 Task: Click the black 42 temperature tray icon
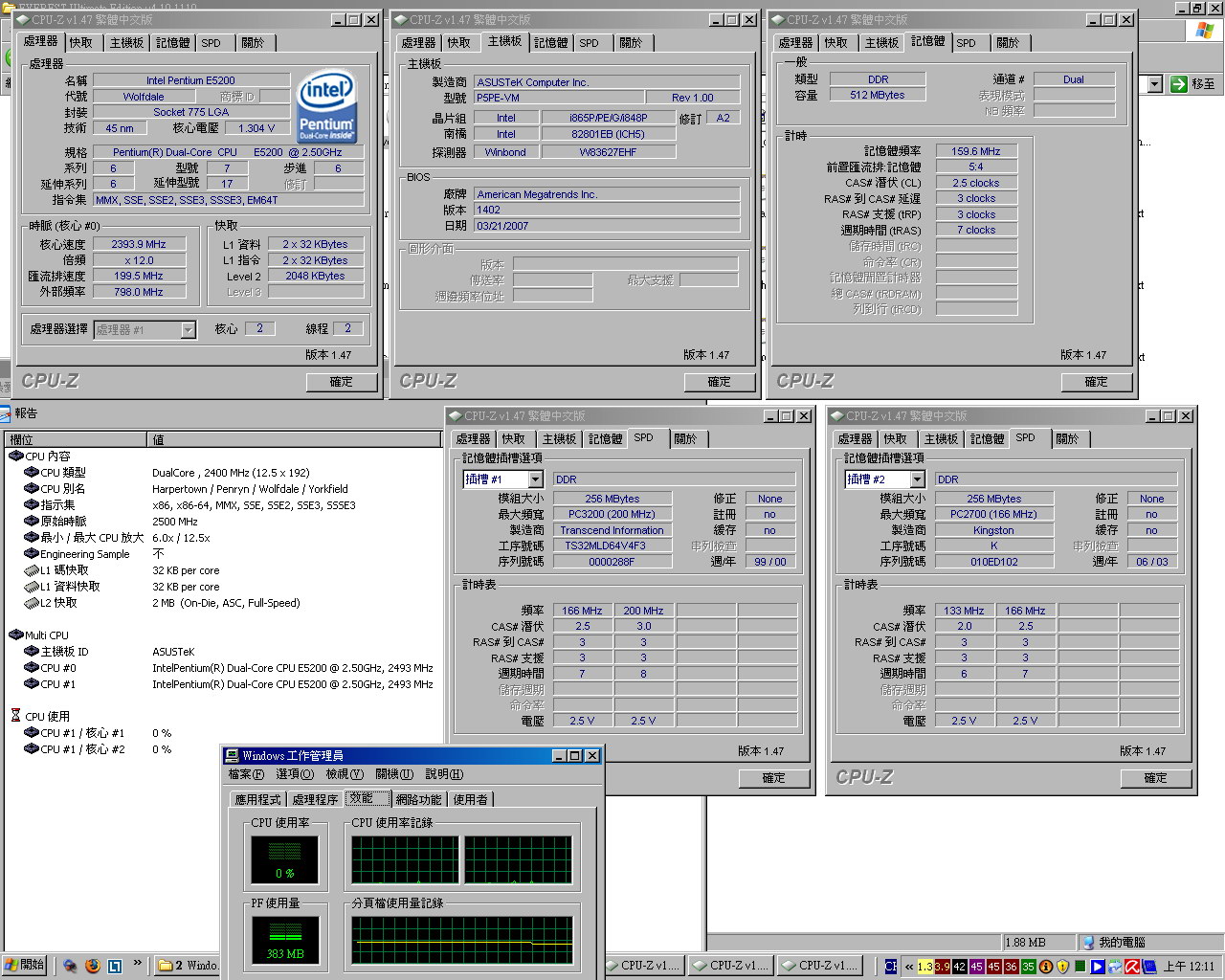point(960,967)
